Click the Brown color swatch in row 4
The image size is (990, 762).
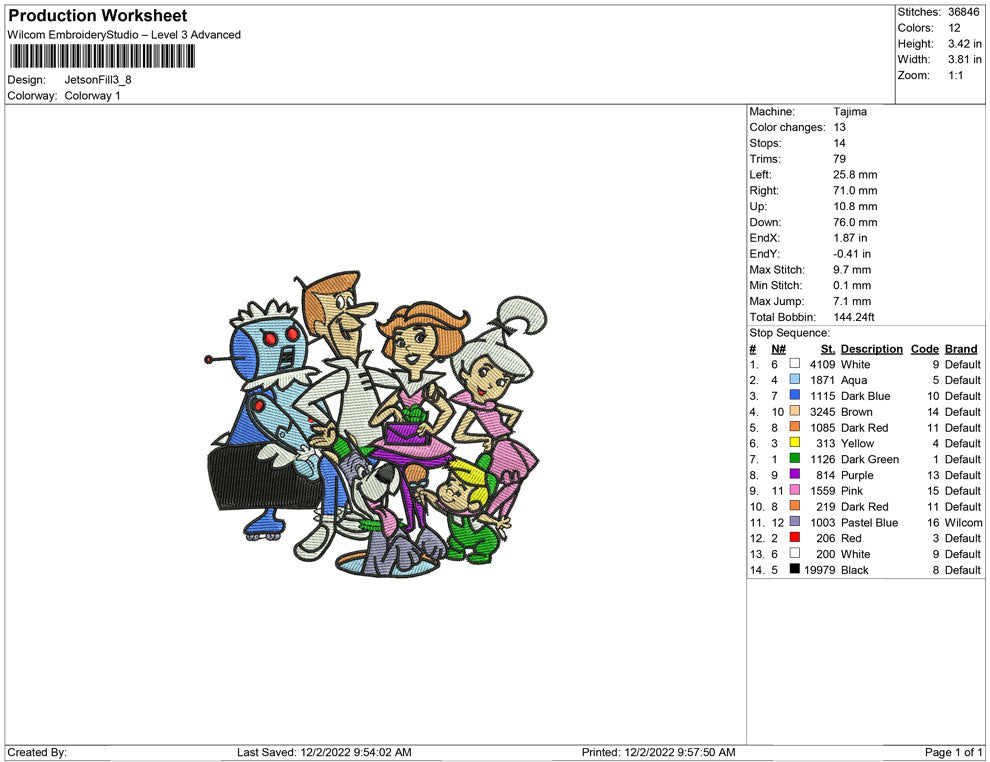point(794,411)
